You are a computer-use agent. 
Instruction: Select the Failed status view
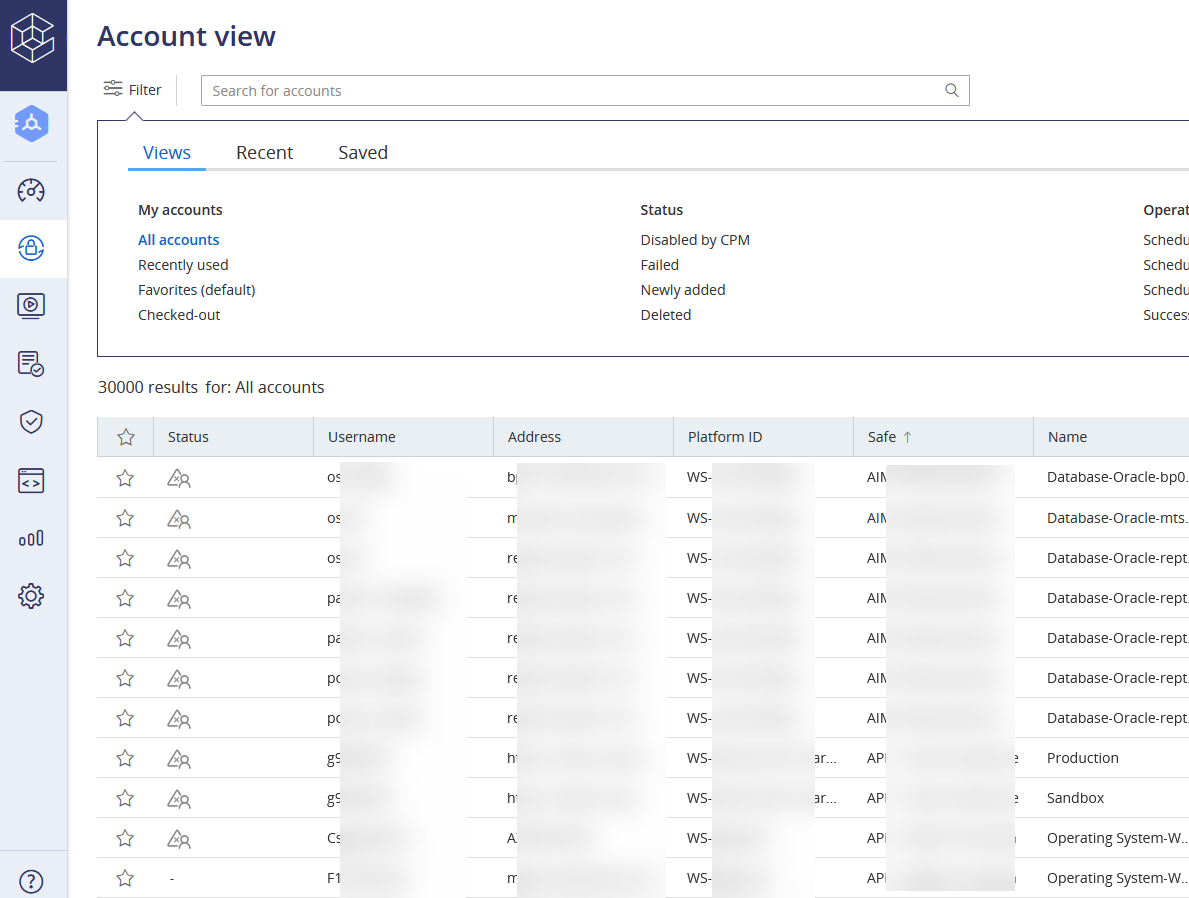tap(659, 265)
